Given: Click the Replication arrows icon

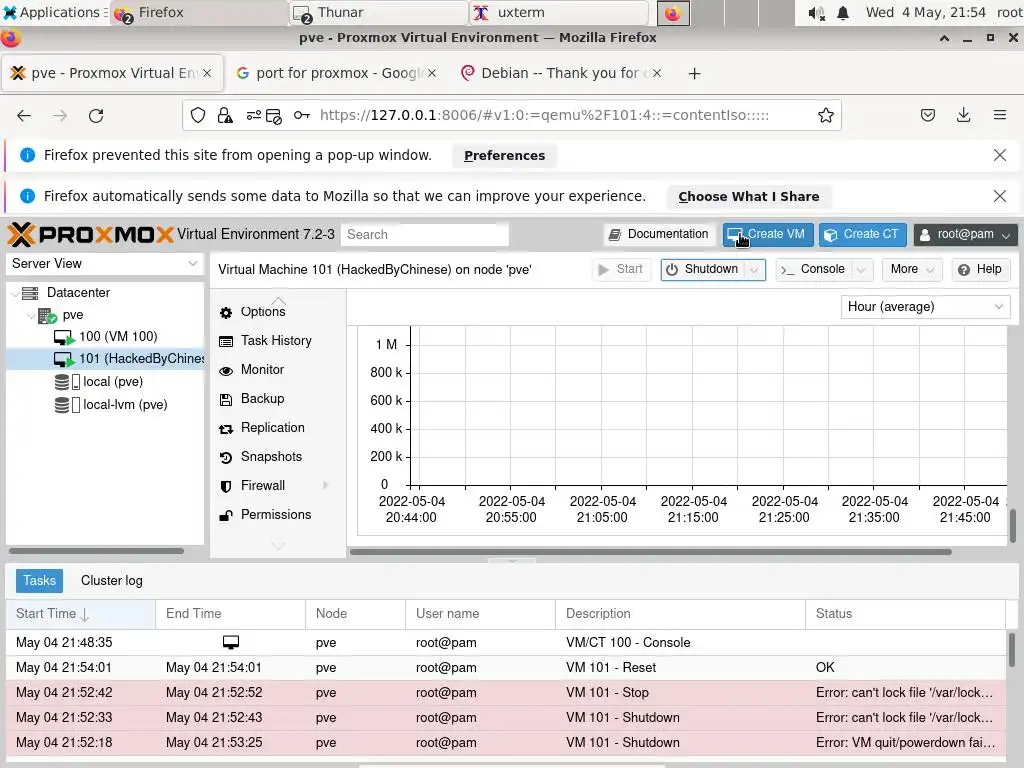Looking at the screenshot, I should coord(226,428).
